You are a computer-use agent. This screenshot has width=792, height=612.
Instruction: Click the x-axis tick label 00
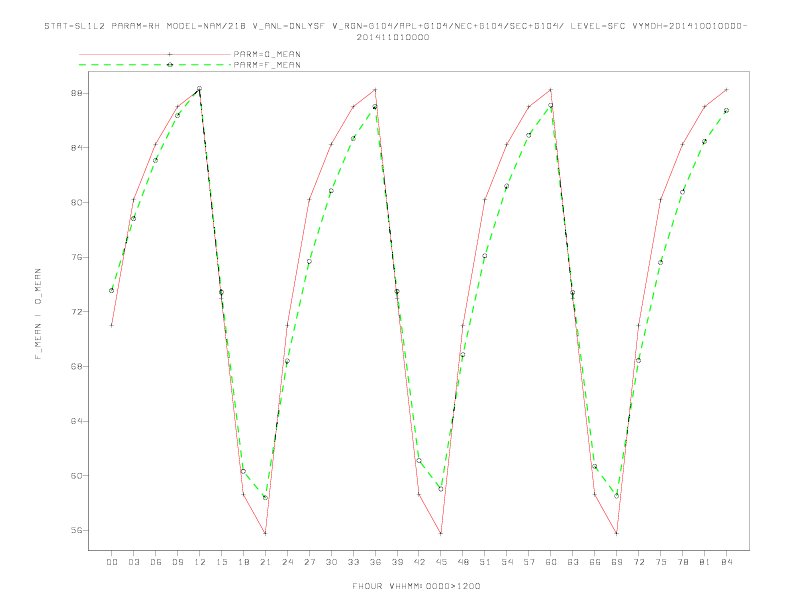click(x=112, y=562)
